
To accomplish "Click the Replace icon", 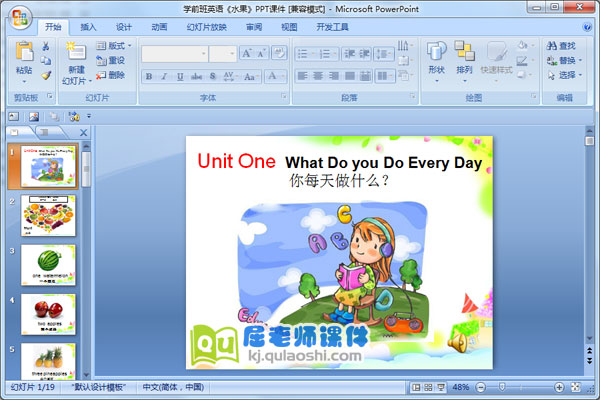I will [552, 60].
